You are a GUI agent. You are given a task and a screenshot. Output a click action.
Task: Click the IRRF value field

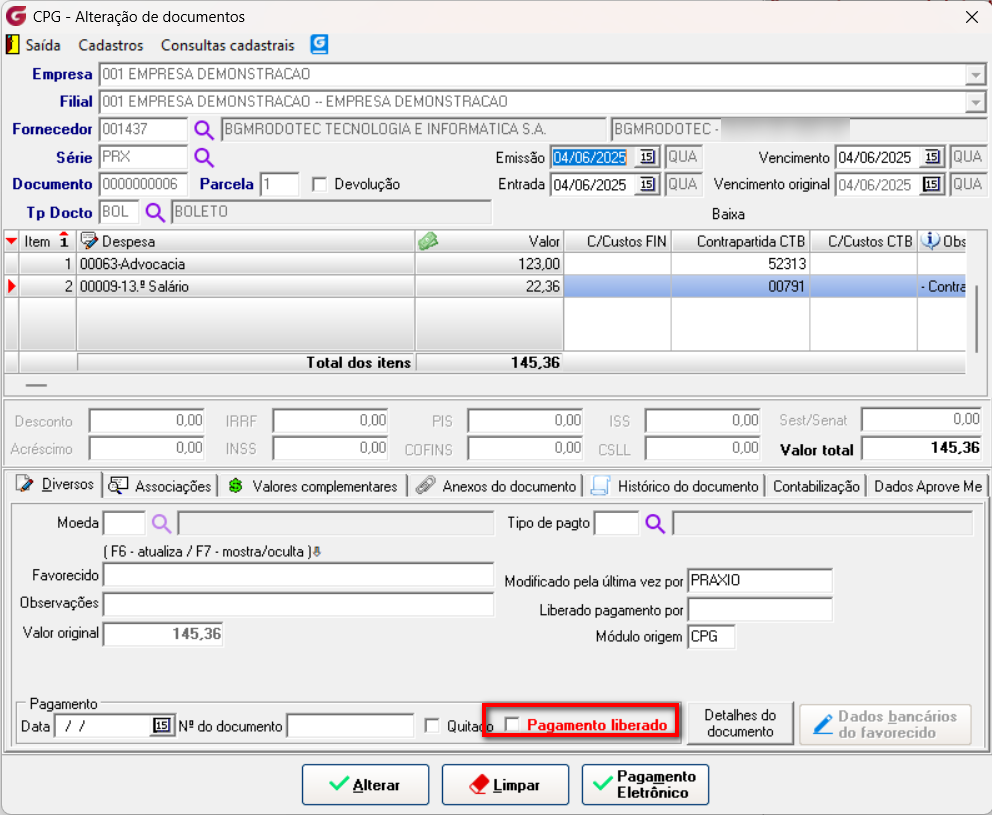[x=330, y=421]
